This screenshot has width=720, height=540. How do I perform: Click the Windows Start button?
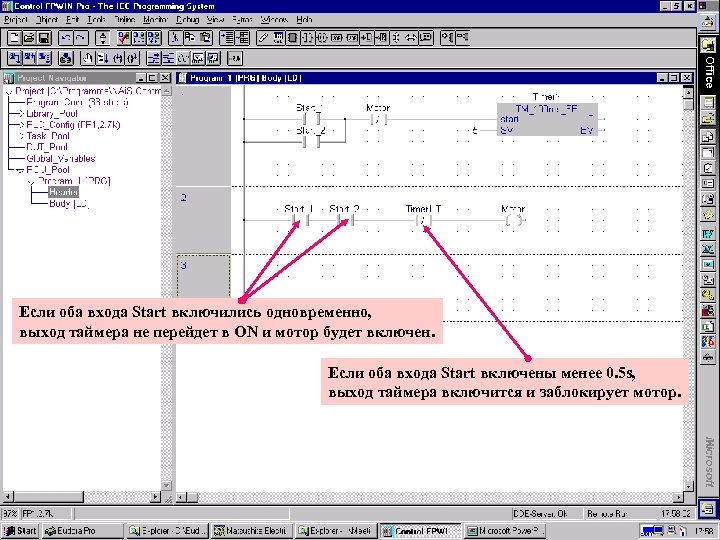20,531
